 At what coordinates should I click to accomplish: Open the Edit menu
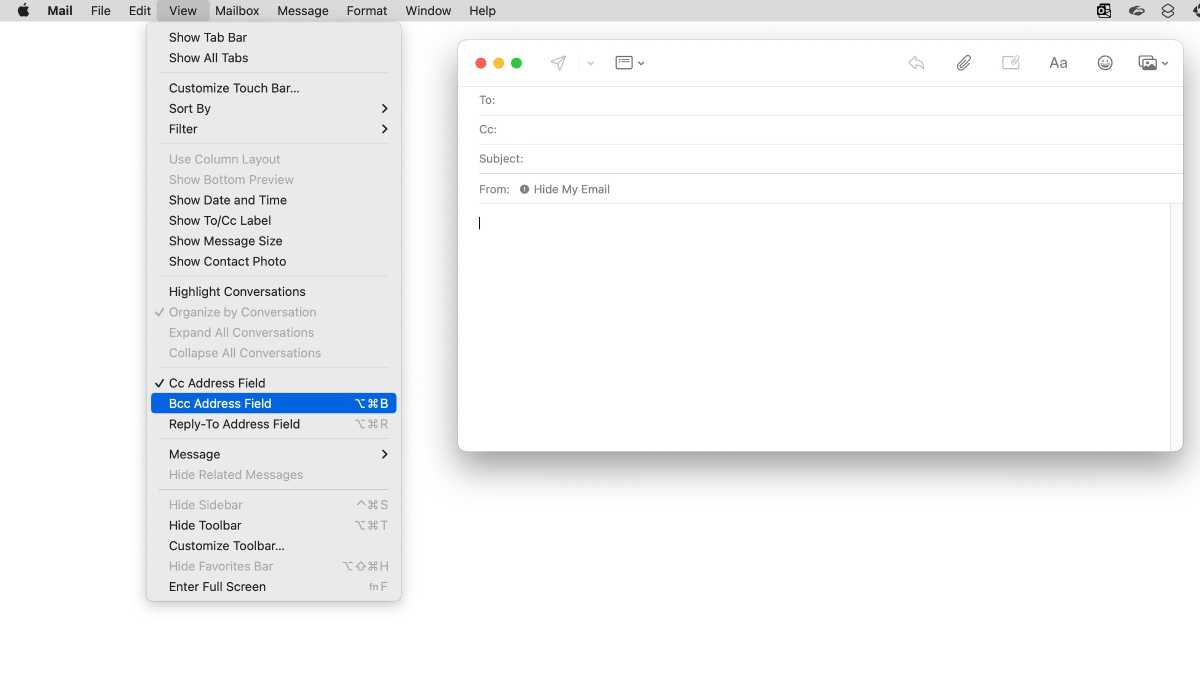point(140,11)
